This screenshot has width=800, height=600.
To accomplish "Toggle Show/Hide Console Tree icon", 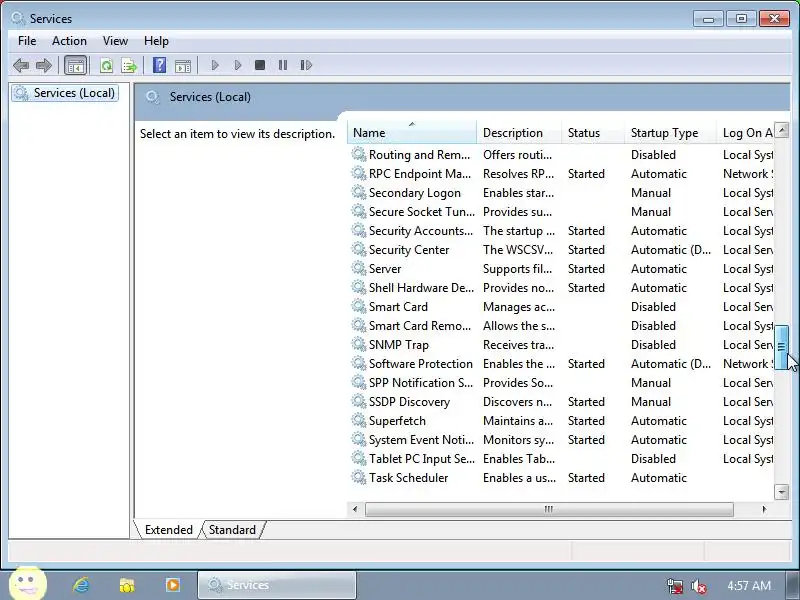I will (x=76, y=65).
